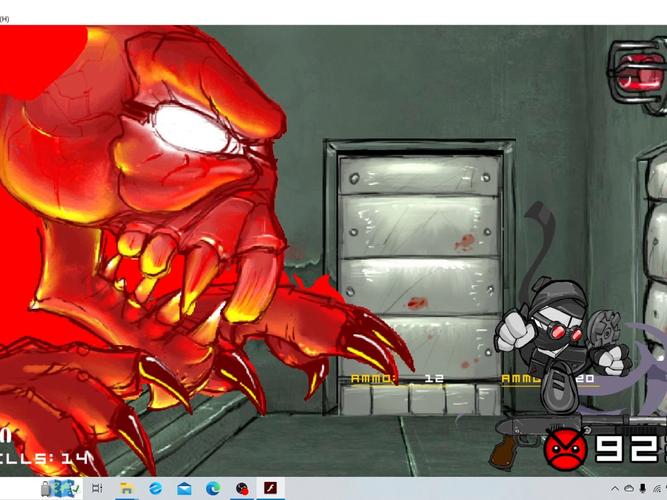Click the 'AMMO: 12' counter text
The width and height of the screenshot is (667, 500).
point(396,378)
